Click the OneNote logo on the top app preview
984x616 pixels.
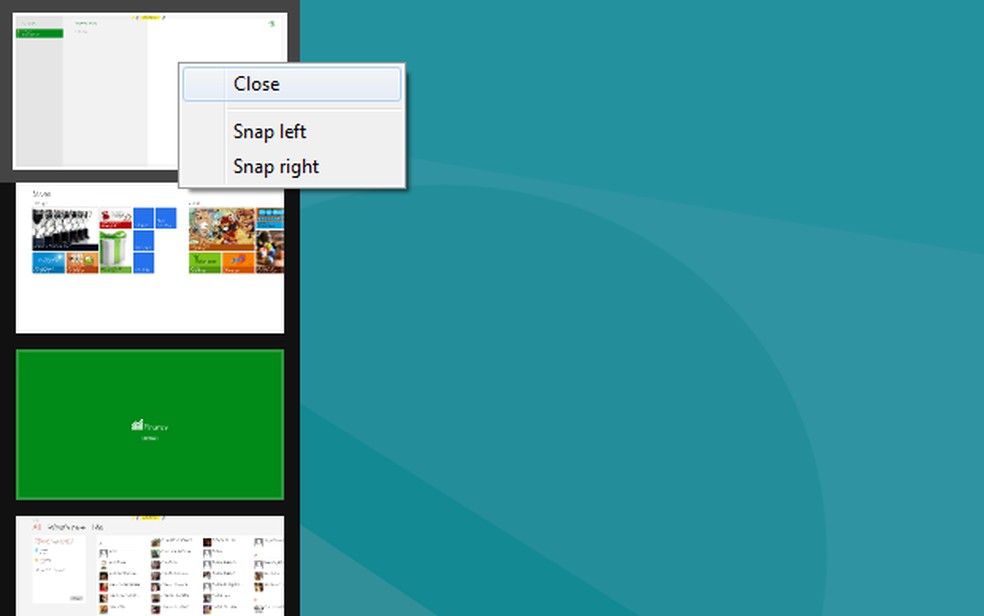pyautogui.click(x=270, y=25)
